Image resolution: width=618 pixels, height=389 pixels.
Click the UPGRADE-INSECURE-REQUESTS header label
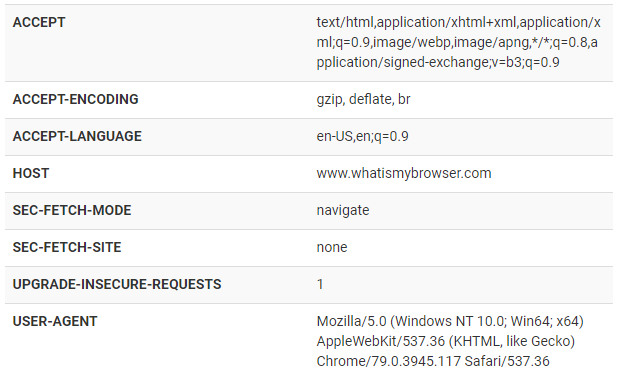click(x=117, y=285)
